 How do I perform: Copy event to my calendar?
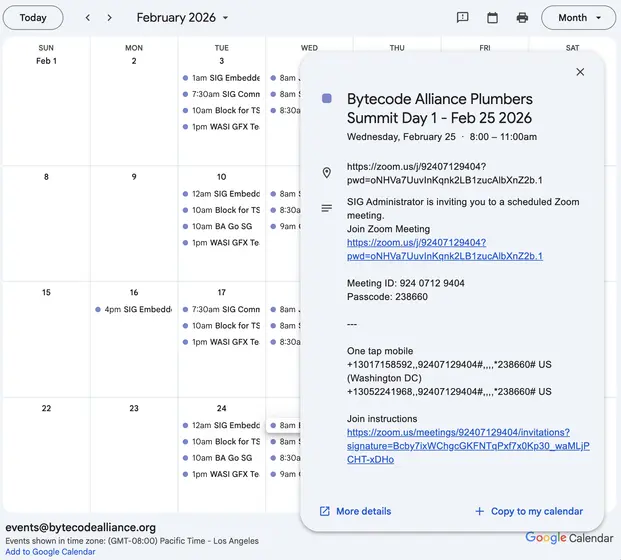528,511
